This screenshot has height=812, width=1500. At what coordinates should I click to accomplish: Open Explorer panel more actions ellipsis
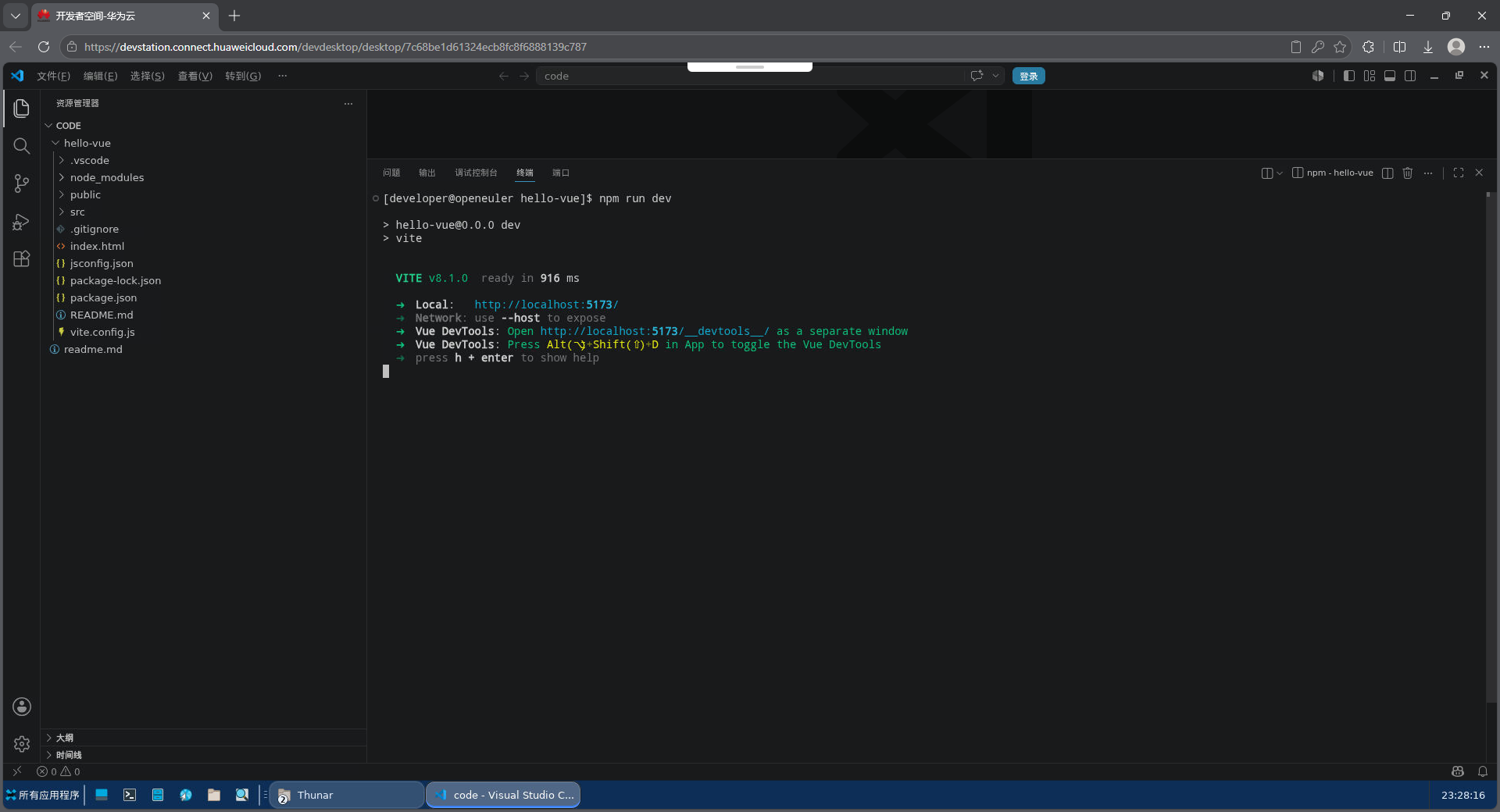[x=348, y=103]
